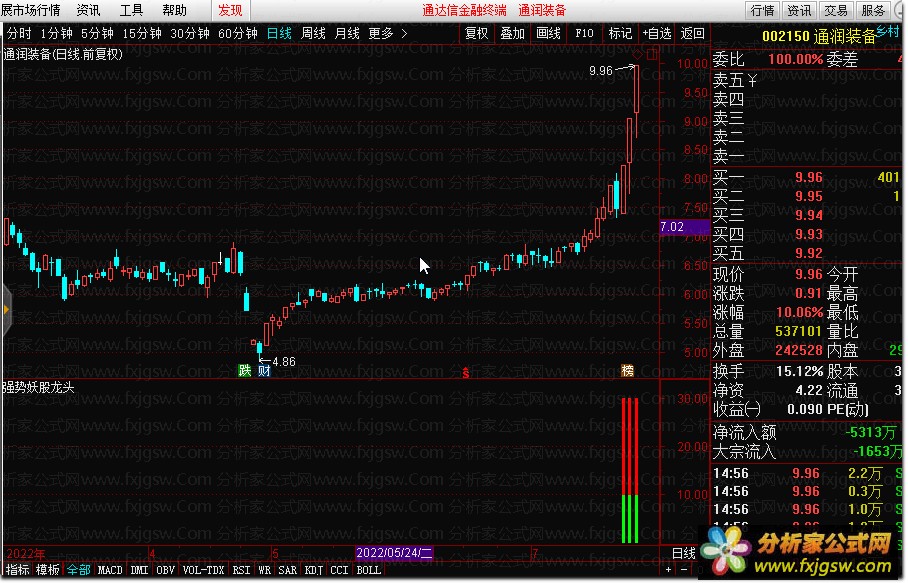Add stock via +自选 button
Image resolution: width=908 pixels, height=583 pixels.
pyautogui.click(x=657, y=34)
